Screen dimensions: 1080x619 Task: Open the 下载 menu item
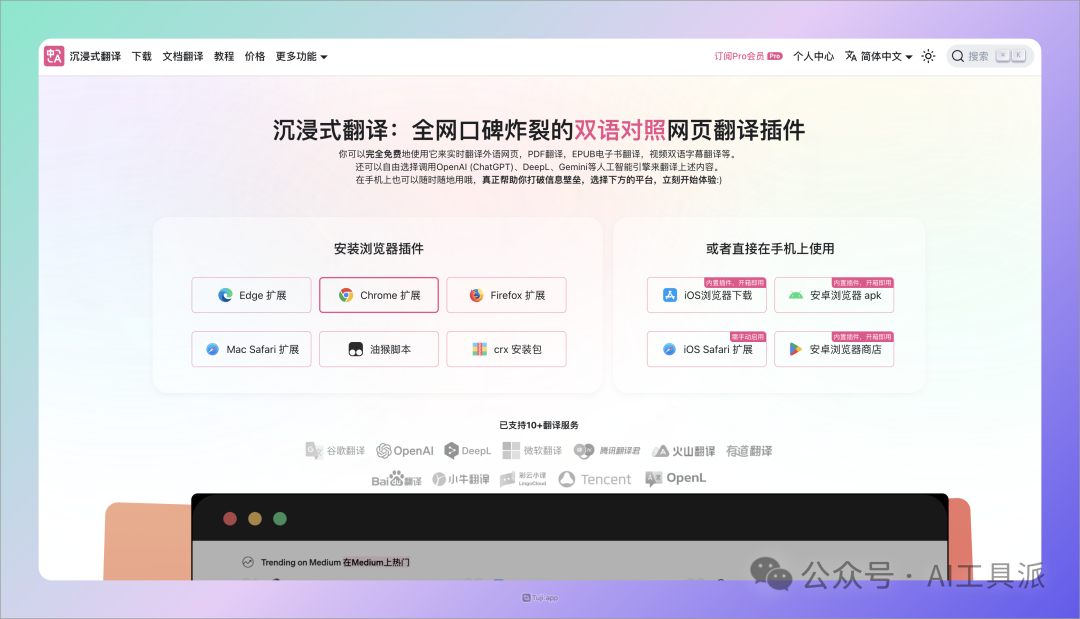pos(142,56)
